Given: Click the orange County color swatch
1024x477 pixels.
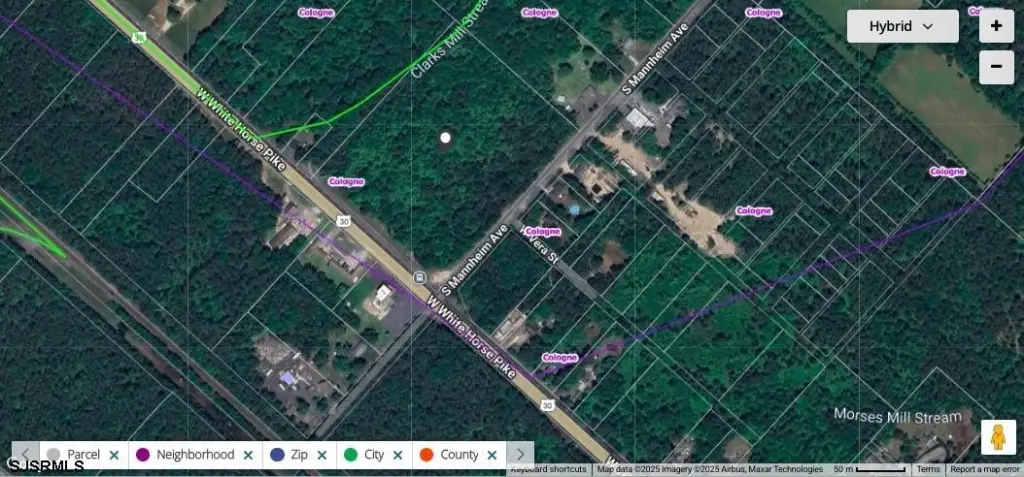Looking at the screenshot, I should click(x=425, y=455).
